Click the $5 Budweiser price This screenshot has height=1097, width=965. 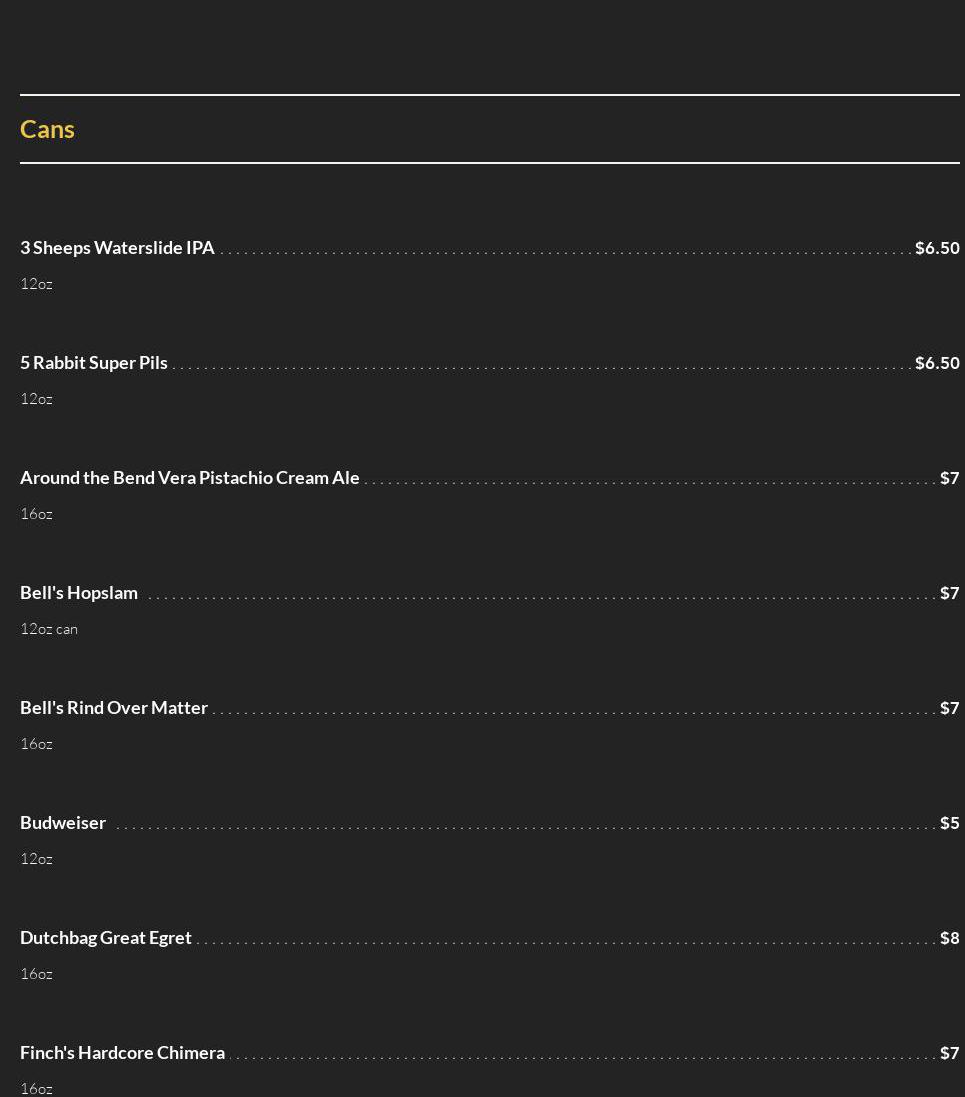pos(950,822)
